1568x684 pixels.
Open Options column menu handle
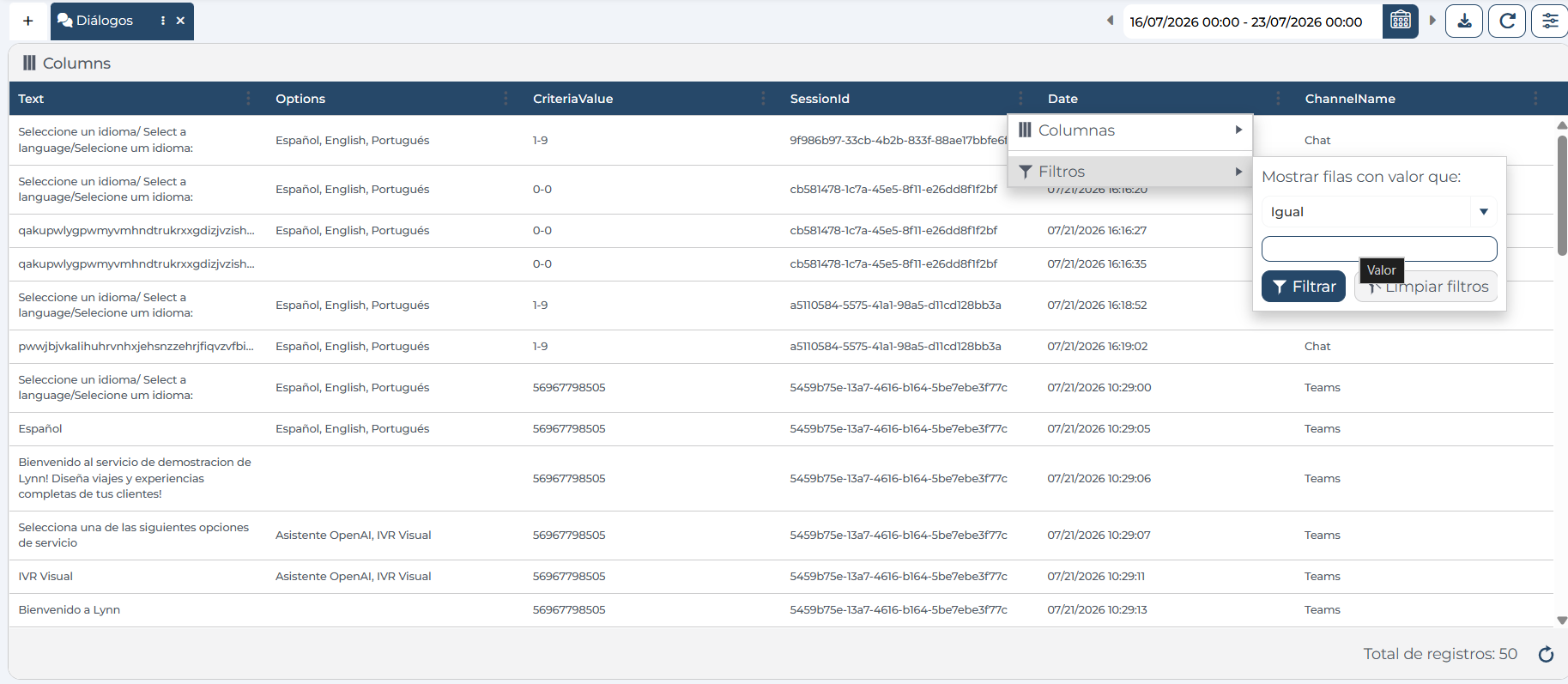pyautogui.click(x=506, y=99)
